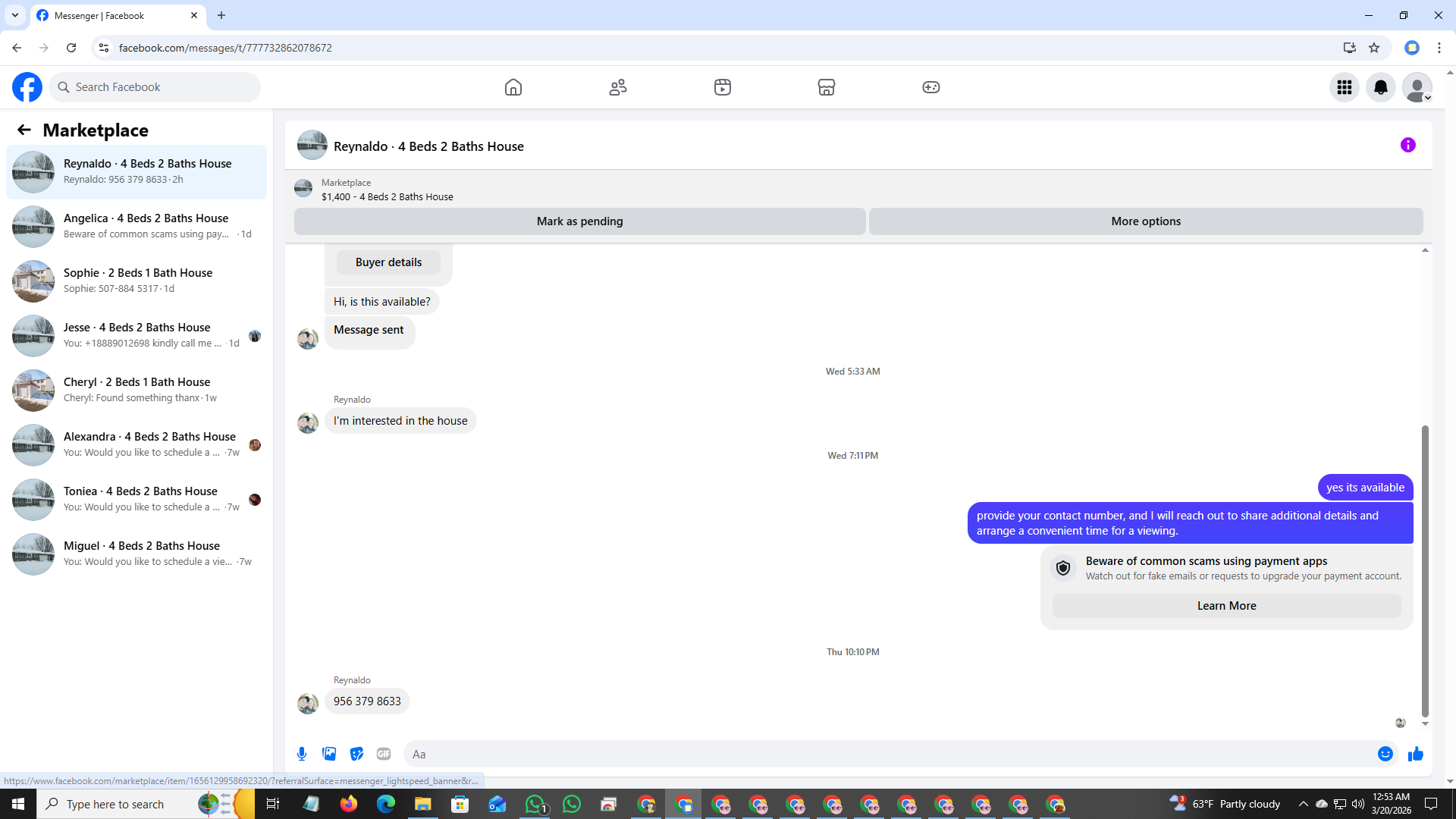Open the Facebook apps grid menu
This screenshot has width=1456, height=819.
[1344, 87]
